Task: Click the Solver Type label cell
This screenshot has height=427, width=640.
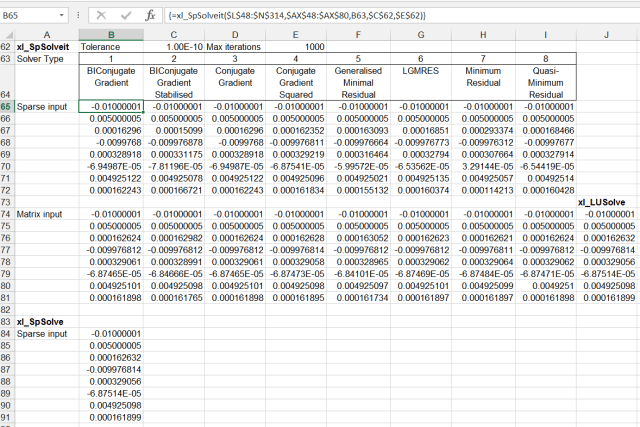Action: coord(47,59)
